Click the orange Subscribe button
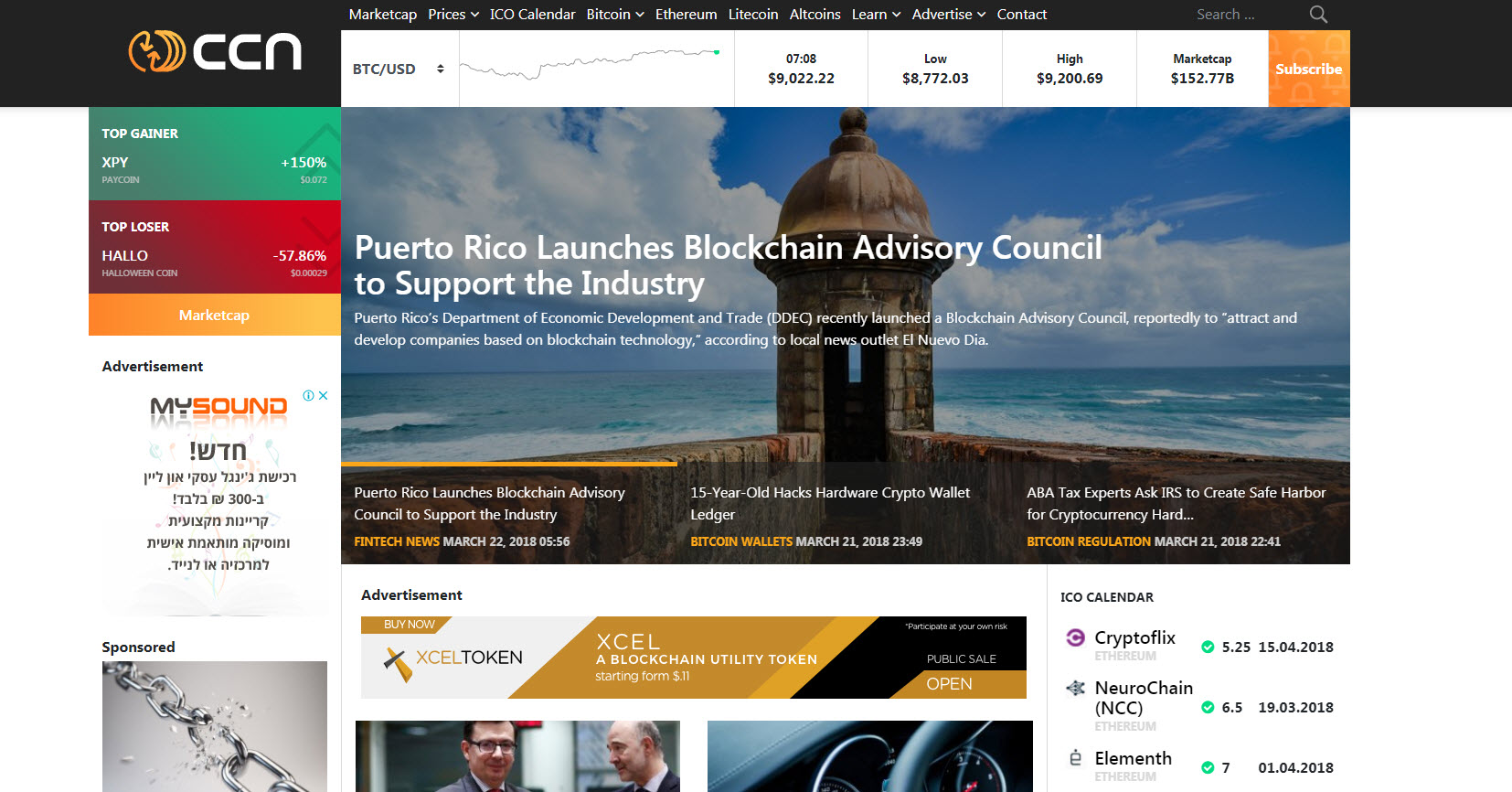The width and height of the screenshot is (1512, 792). point(1309,69)
